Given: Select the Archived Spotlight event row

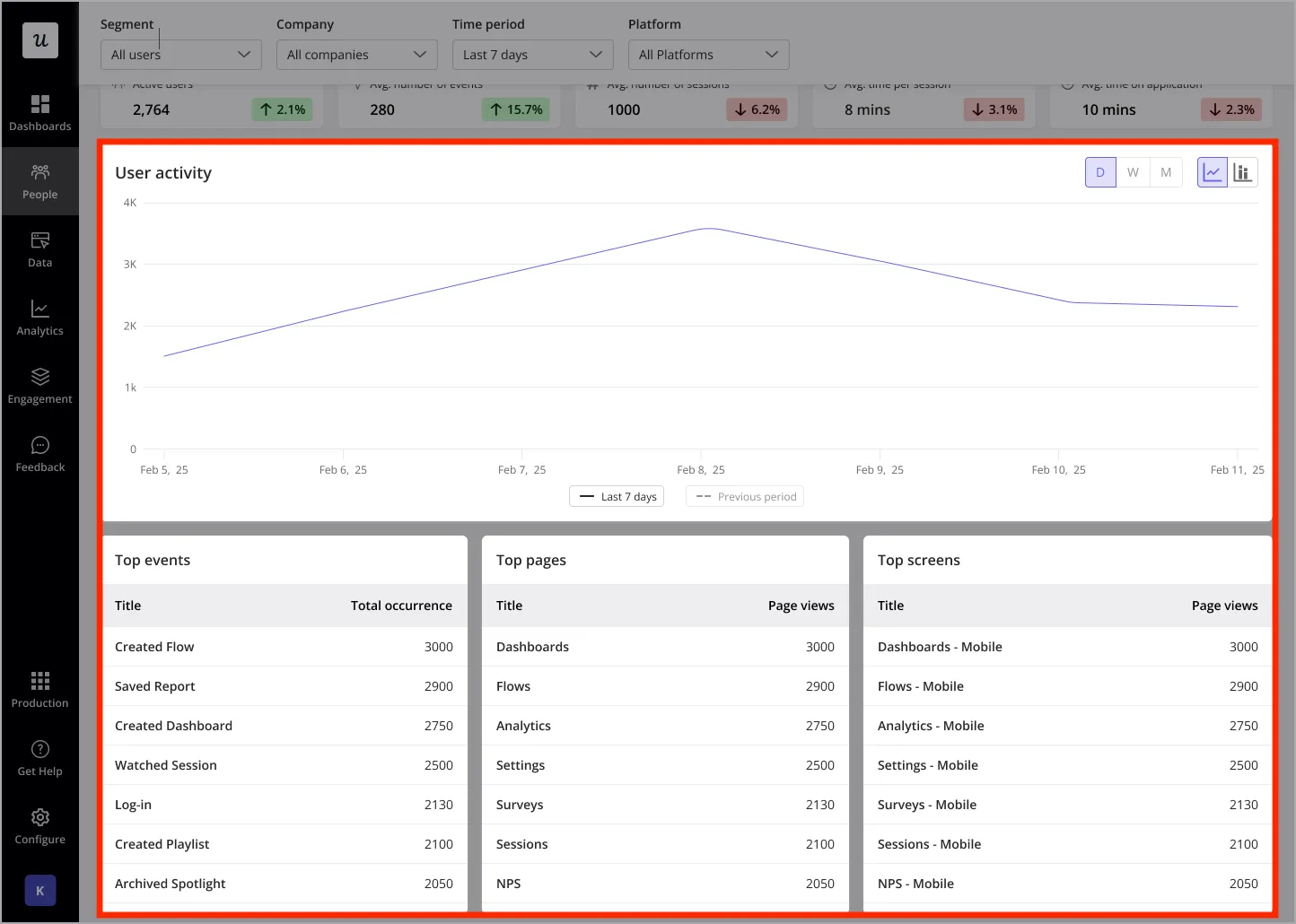Looking at the screenshot, I should click(285, 884).
